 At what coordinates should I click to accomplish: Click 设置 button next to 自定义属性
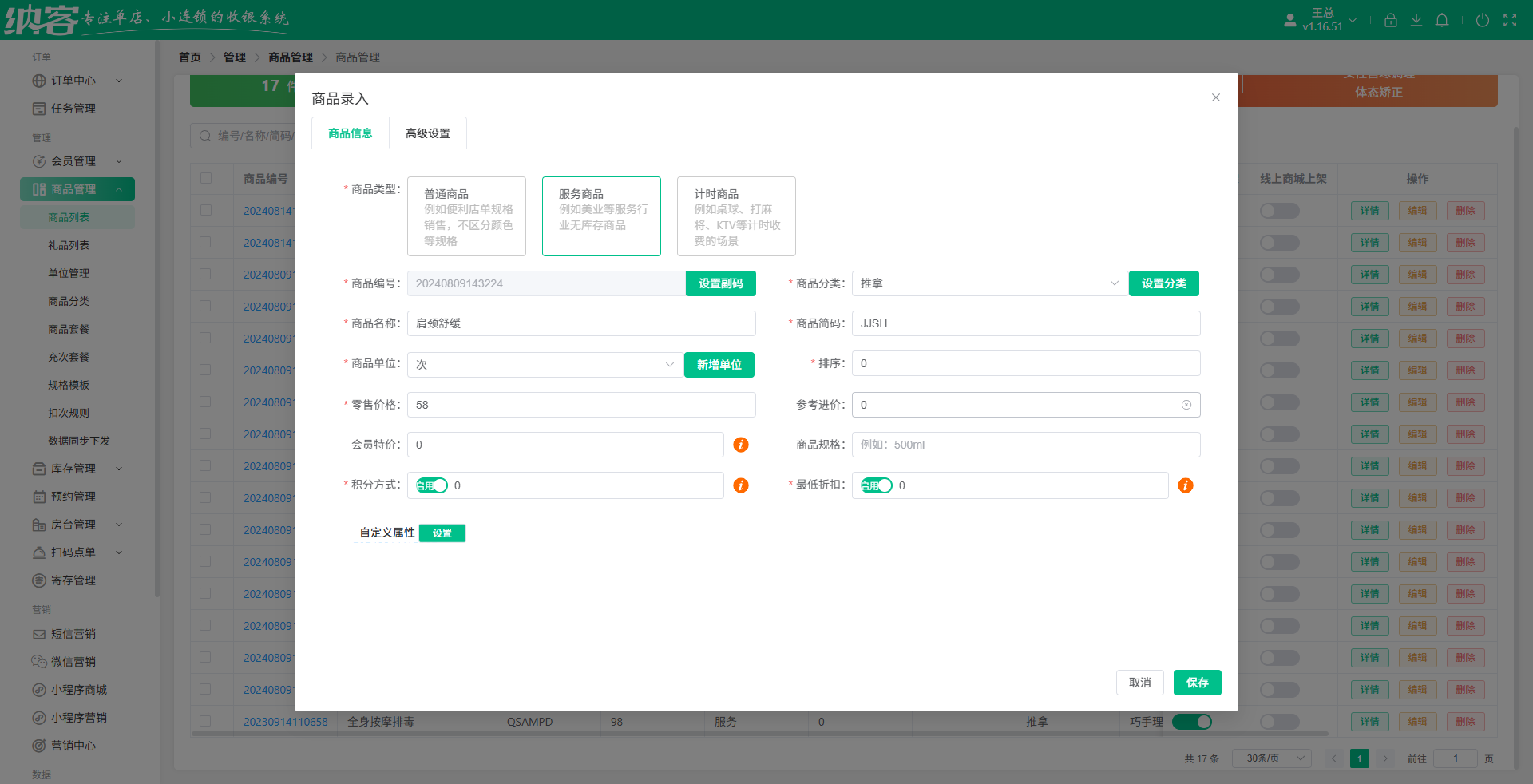(x=442, y=533)
